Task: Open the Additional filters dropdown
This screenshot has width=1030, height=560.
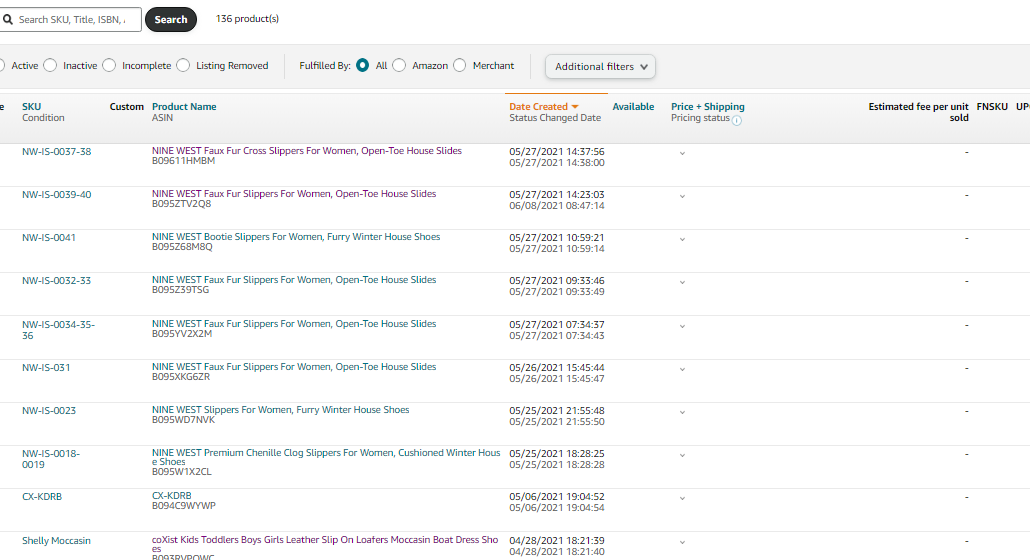Action: (x=600, y=66)
